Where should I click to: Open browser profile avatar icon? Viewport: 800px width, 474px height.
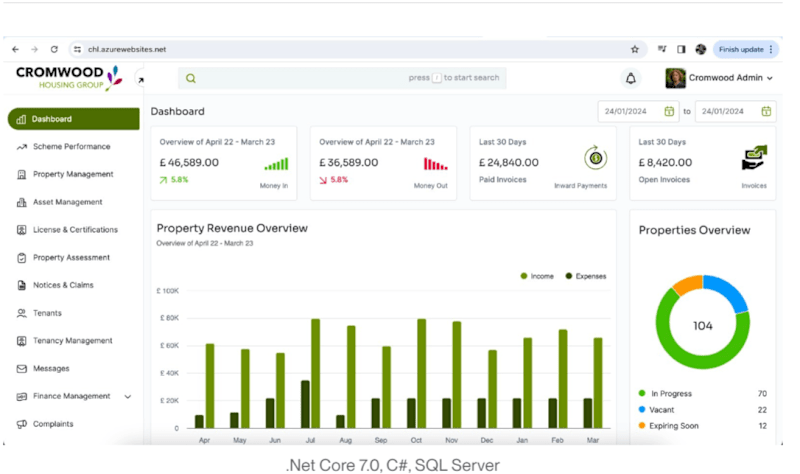(x=701, y=49)
